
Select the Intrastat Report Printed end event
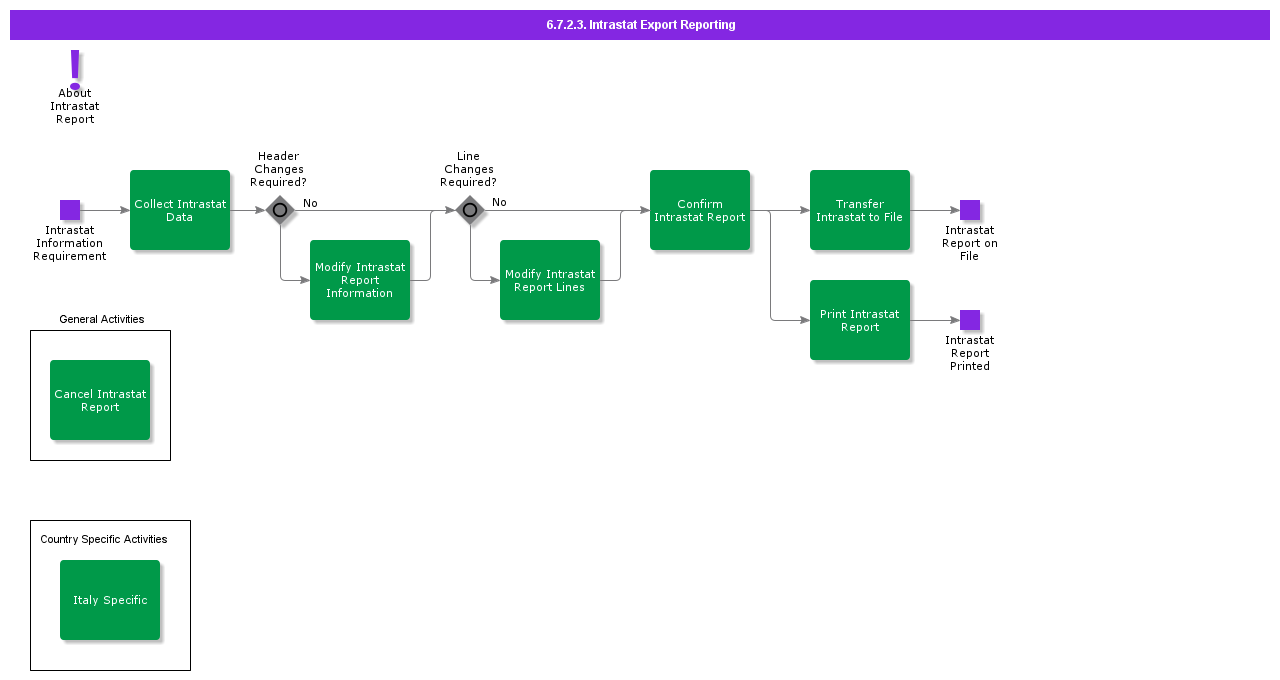[x=970, y=320]
